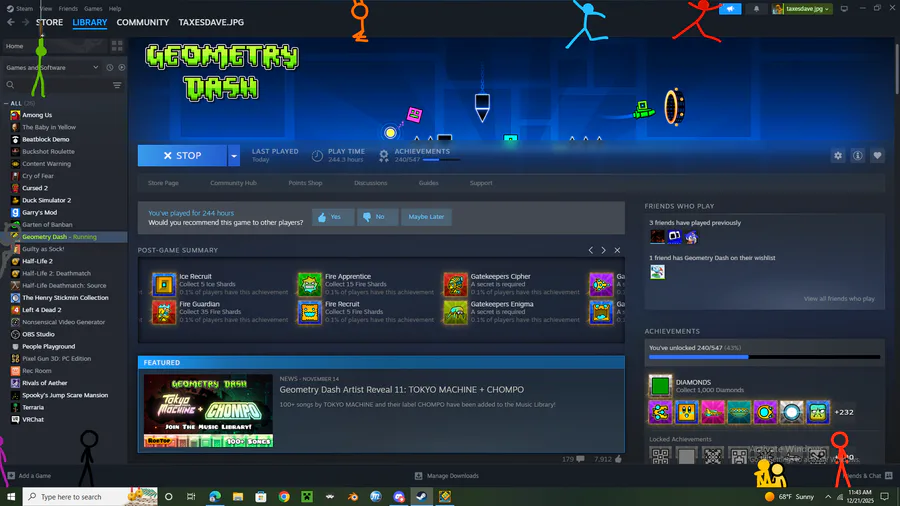Screen dimensions: 900x506
Task: Open game settings gear icon
Action: [838, 155]
